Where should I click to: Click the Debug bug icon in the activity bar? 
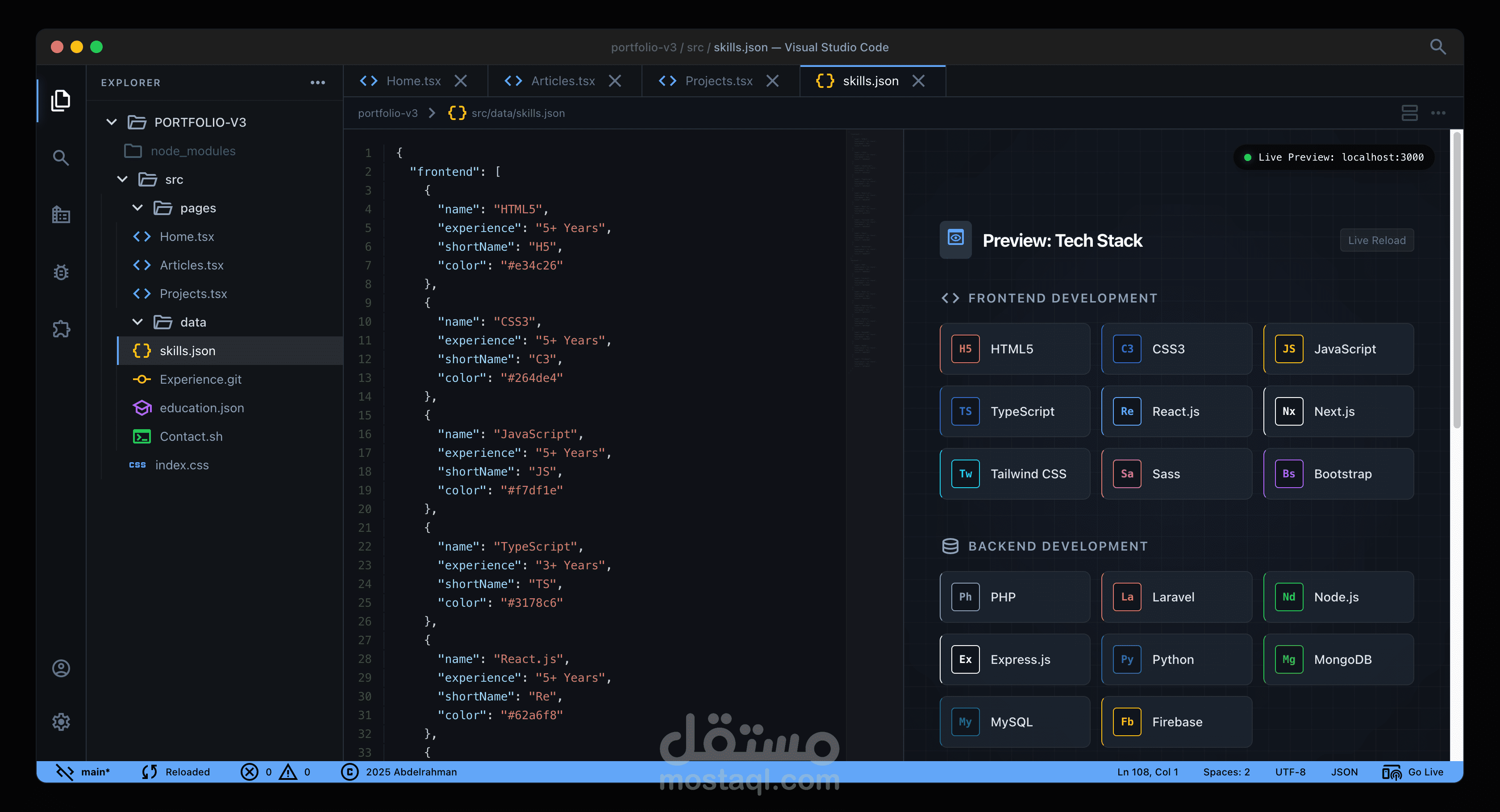tap(61, 272)
